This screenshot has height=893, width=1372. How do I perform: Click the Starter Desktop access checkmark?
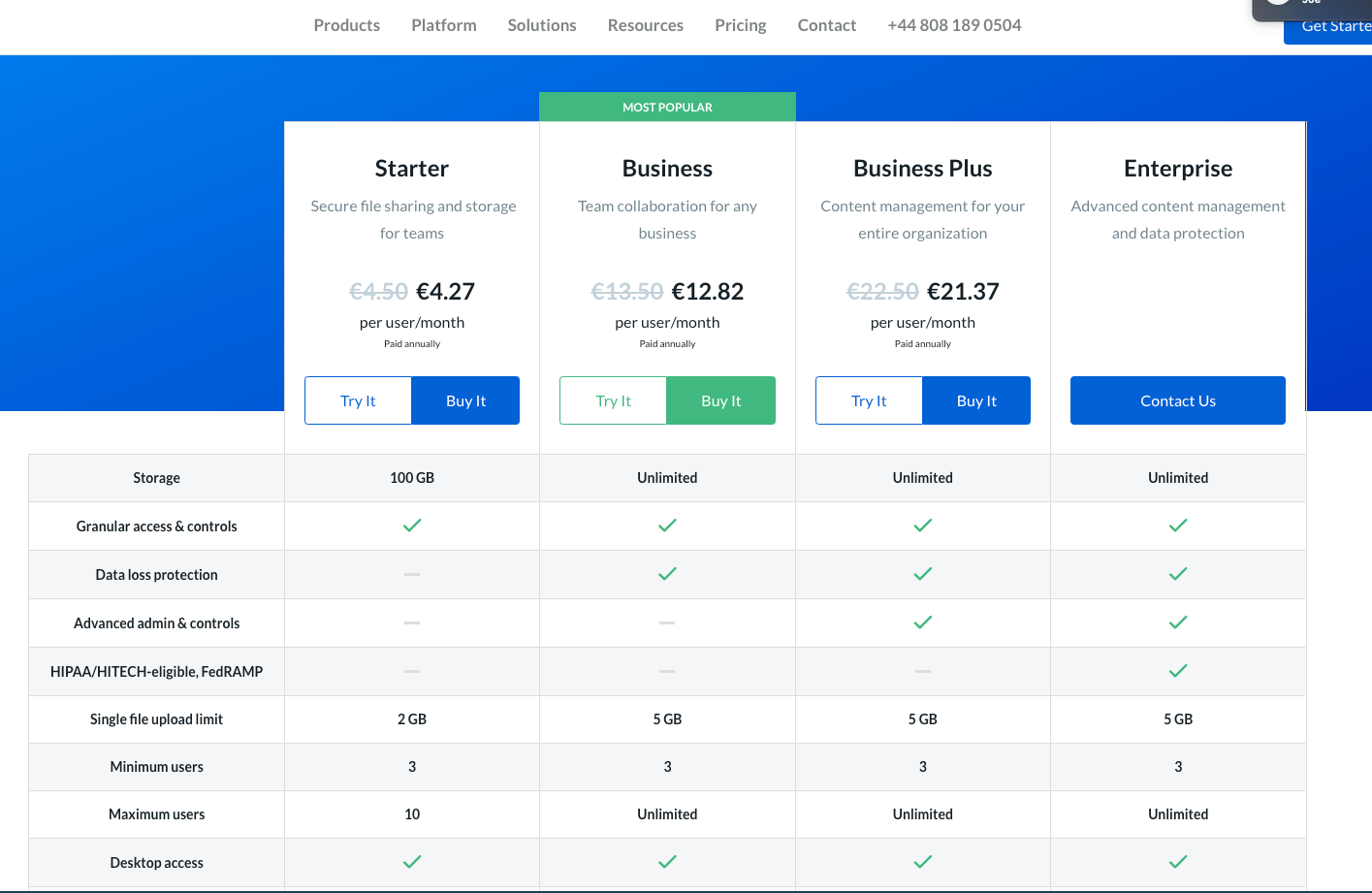coord(411,861)
